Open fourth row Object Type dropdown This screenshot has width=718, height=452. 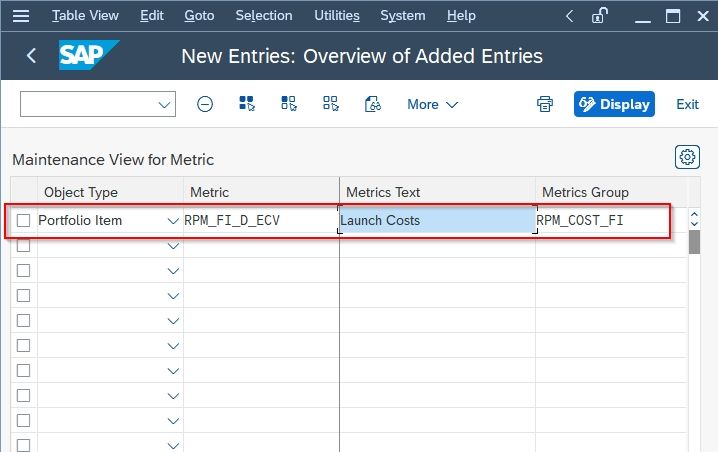173,296
